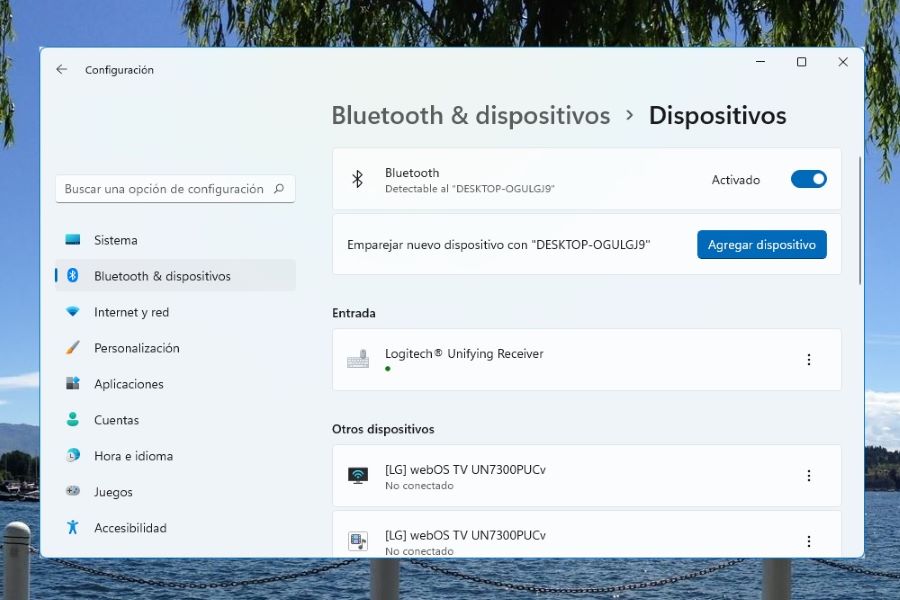Click the Hora e idioma clock icon

point(73,456)
